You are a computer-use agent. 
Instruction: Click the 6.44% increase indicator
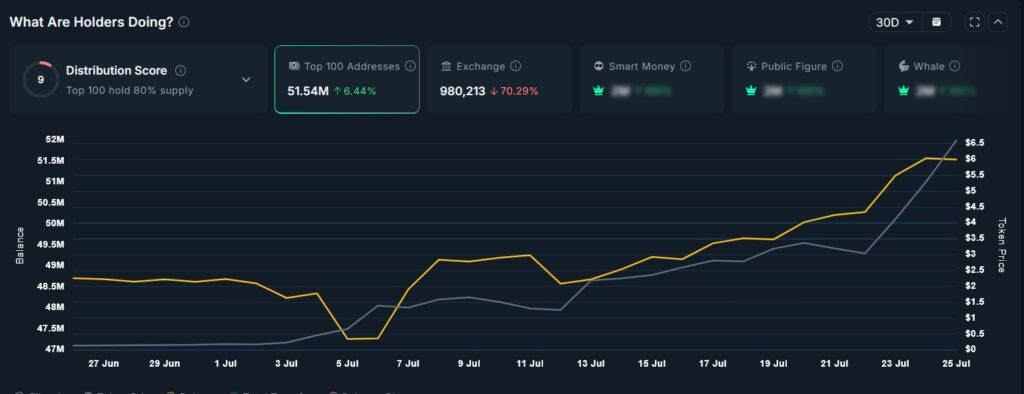(x=355, y=91)
